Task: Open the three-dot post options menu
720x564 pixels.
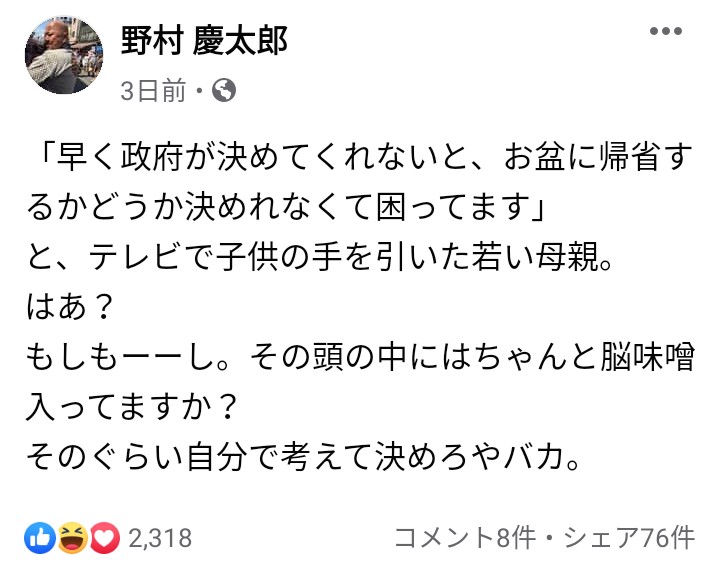Action: click(665, 33)
